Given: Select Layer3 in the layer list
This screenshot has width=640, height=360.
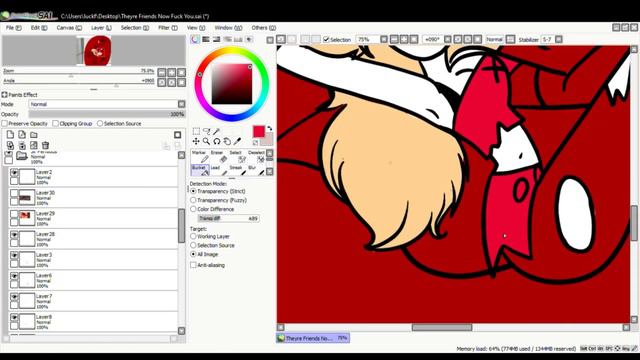Looking at the screenshot, I should (x=93, y=260).
